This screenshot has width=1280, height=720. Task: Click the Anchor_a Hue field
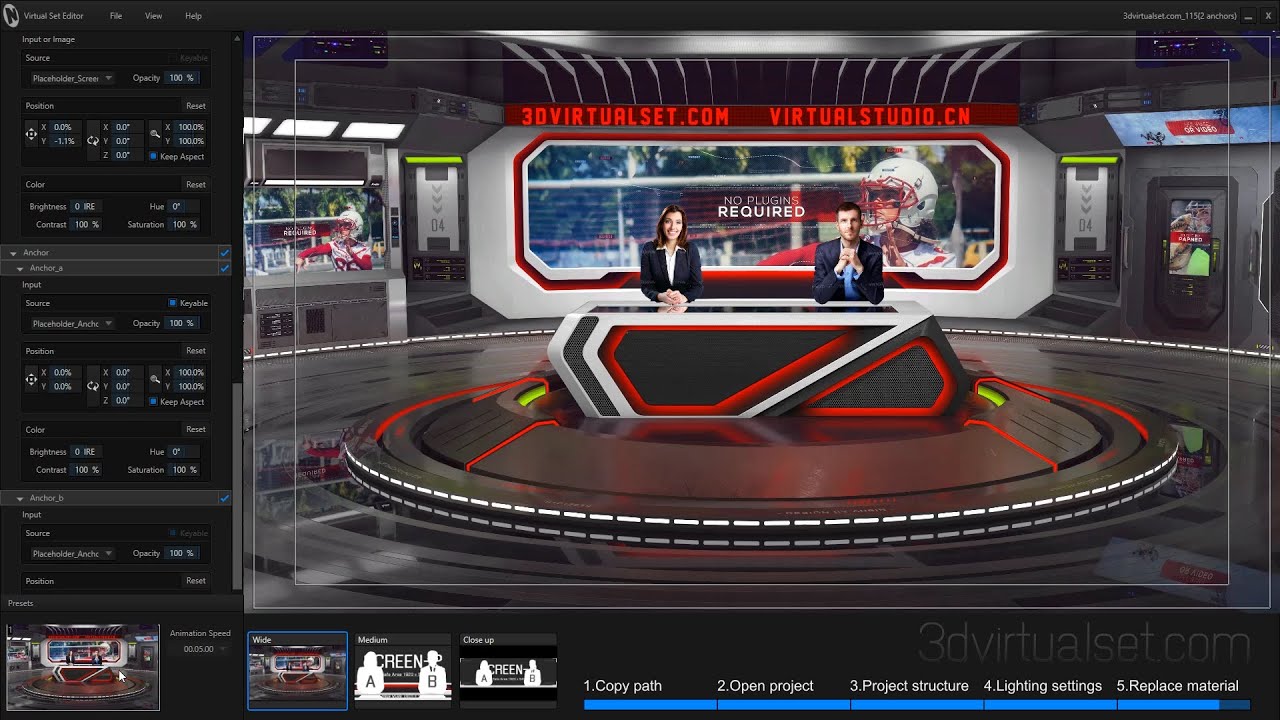183,452
